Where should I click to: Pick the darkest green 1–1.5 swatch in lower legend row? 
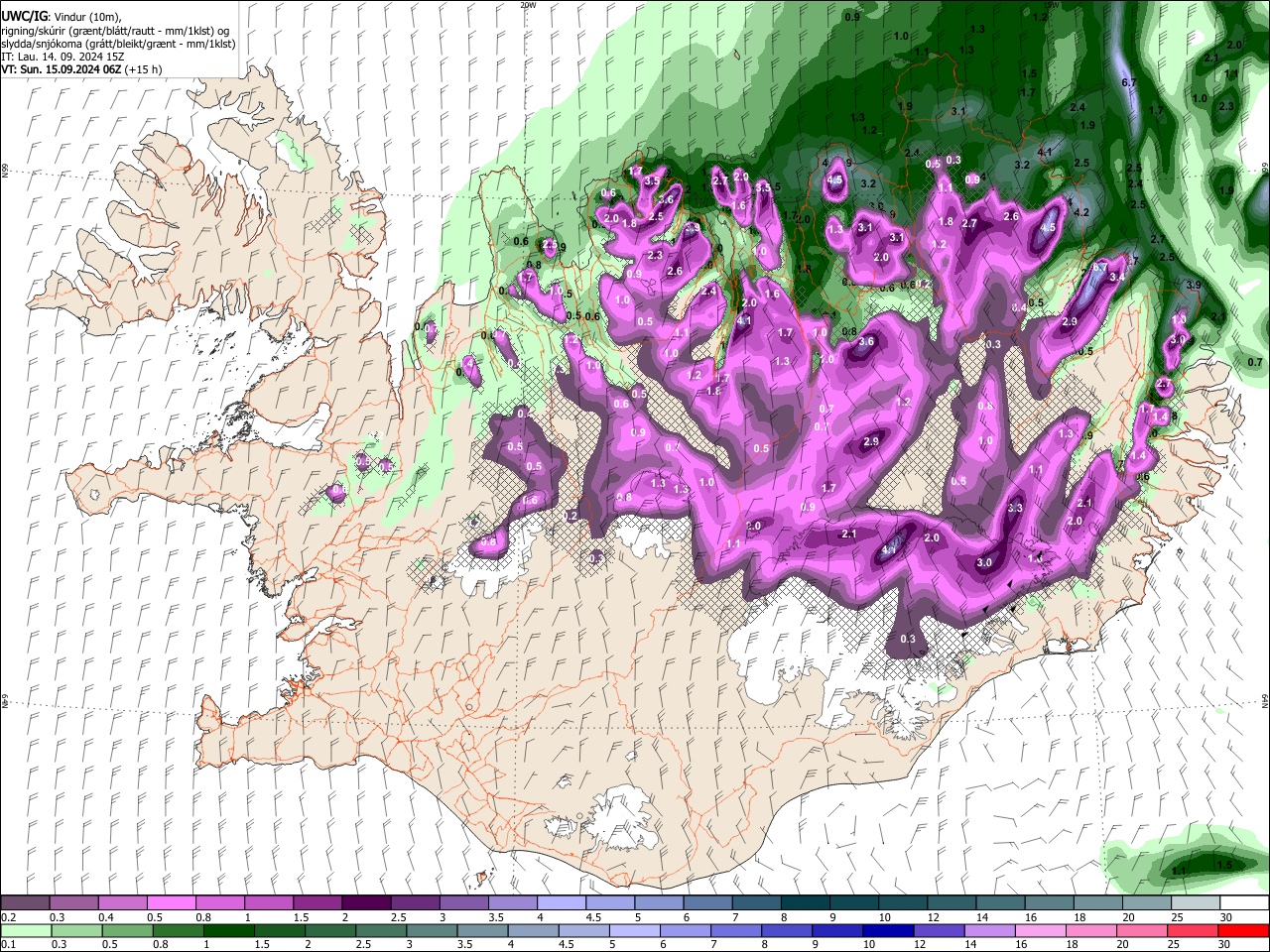click(x=229, y=930)
